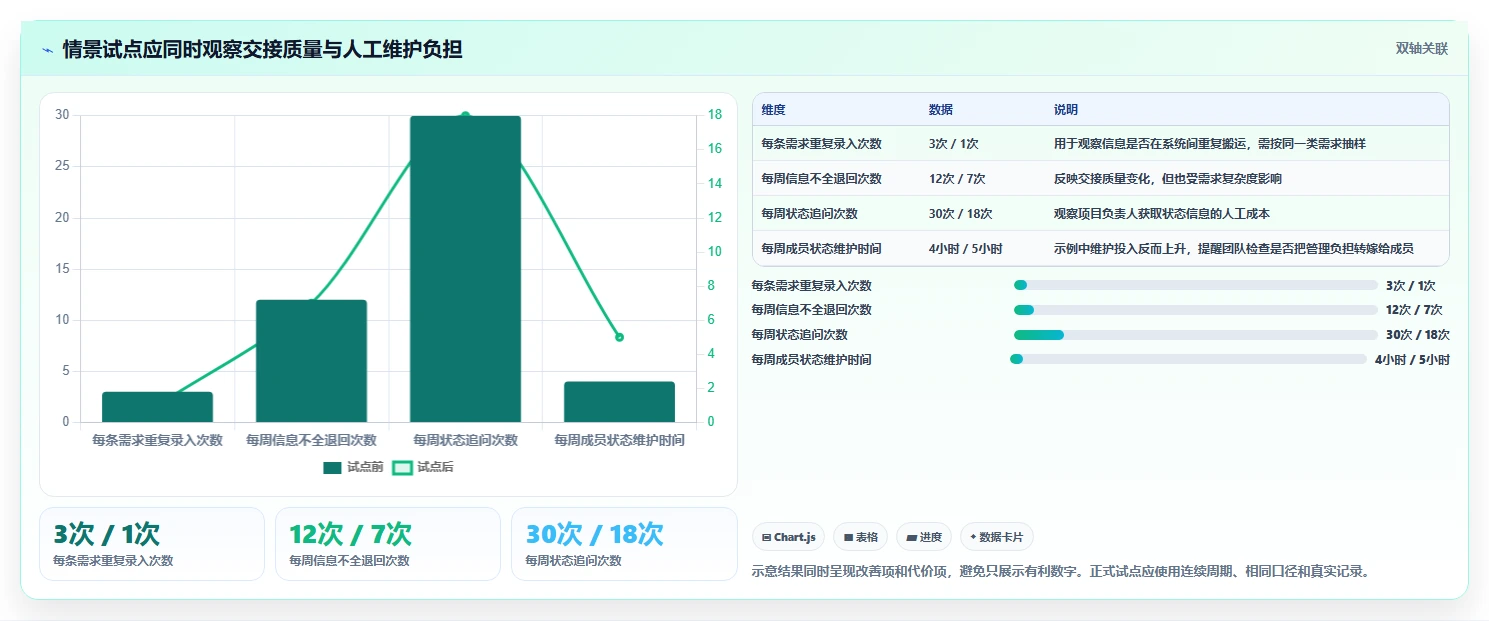
Task: Click the progress bar for 每周成员状态维护时间
Action: pos(1188,359)
